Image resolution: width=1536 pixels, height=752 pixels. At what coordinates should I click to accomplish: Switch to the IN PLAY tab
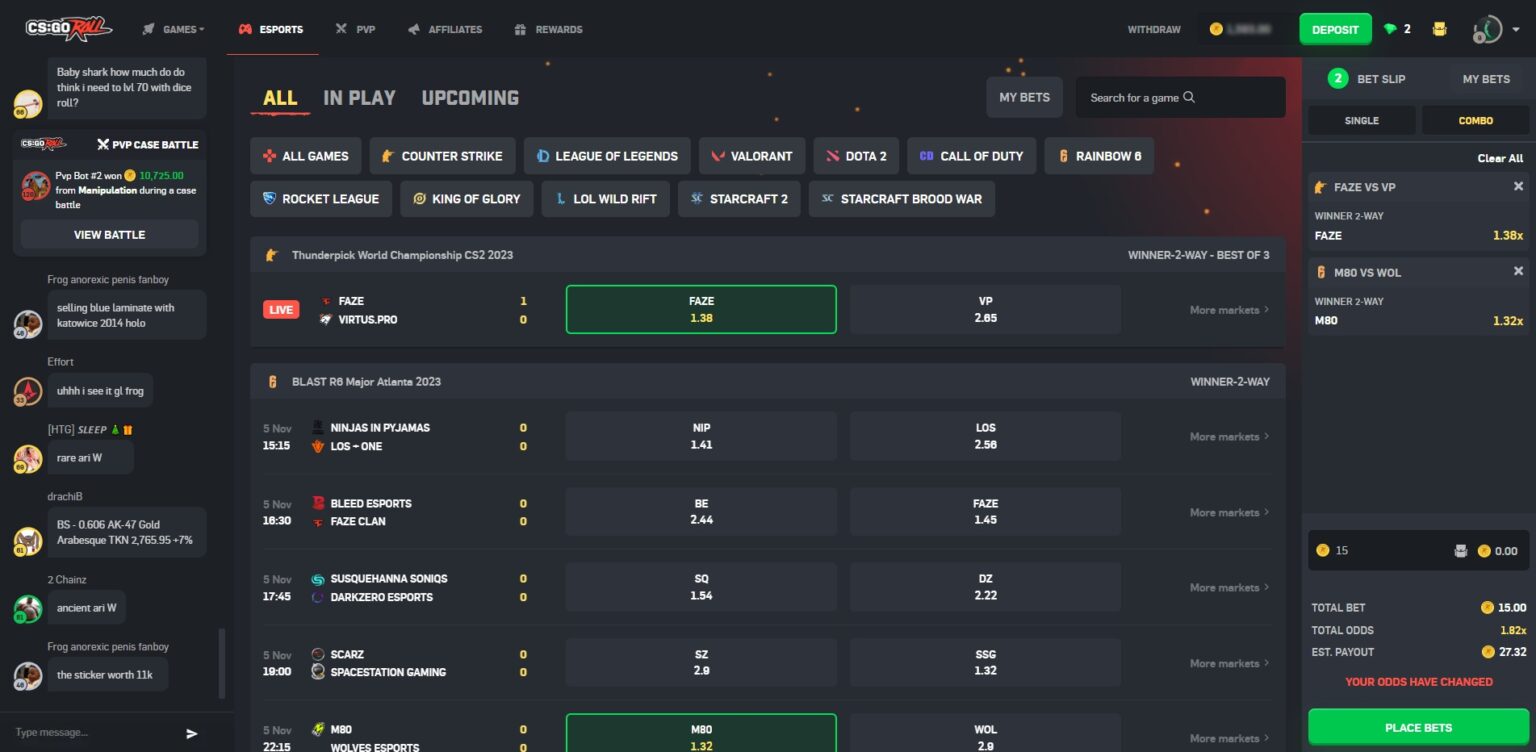coord(358,97)
